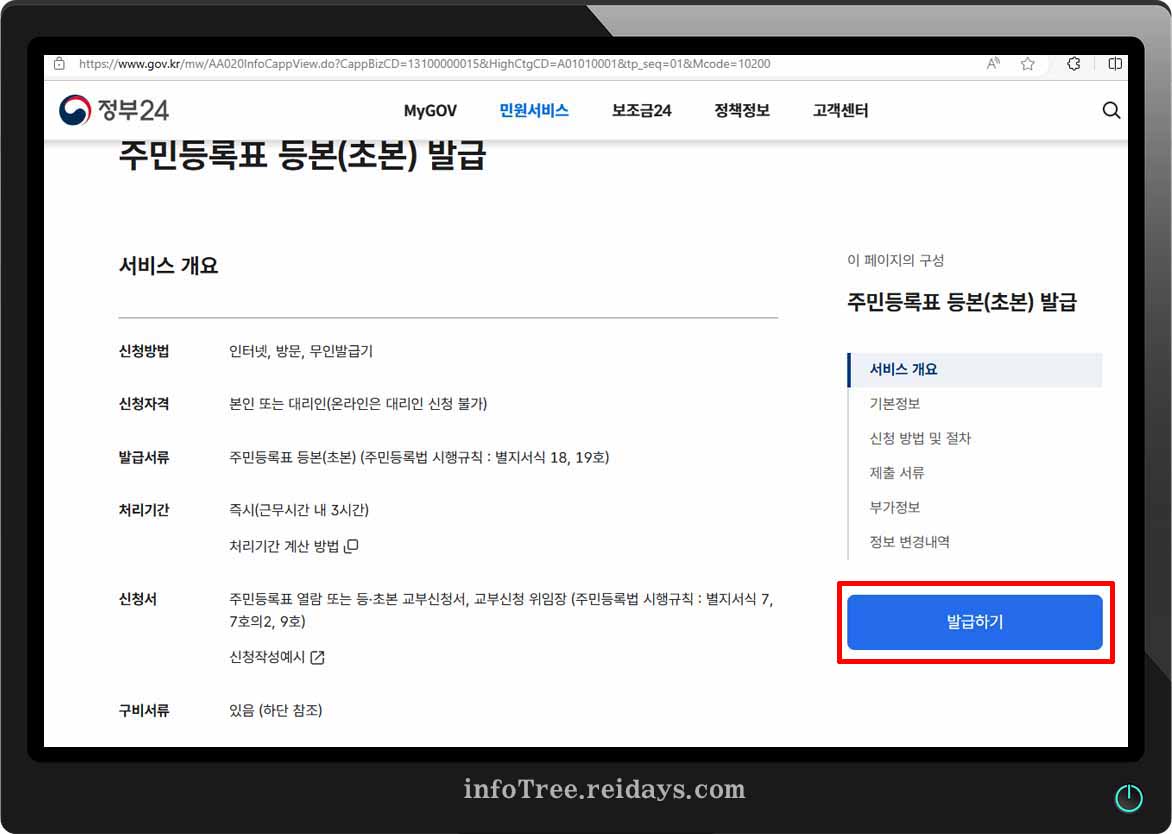Activate the Read Aloud icon in the toolbar
This screenshot has height=834, width=1172.
pos(992,63)
